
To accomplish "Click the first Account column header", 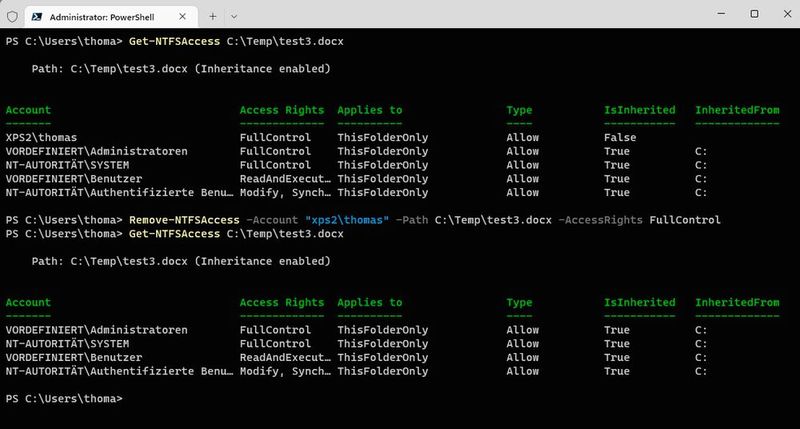I will click(x=28, y=110).
